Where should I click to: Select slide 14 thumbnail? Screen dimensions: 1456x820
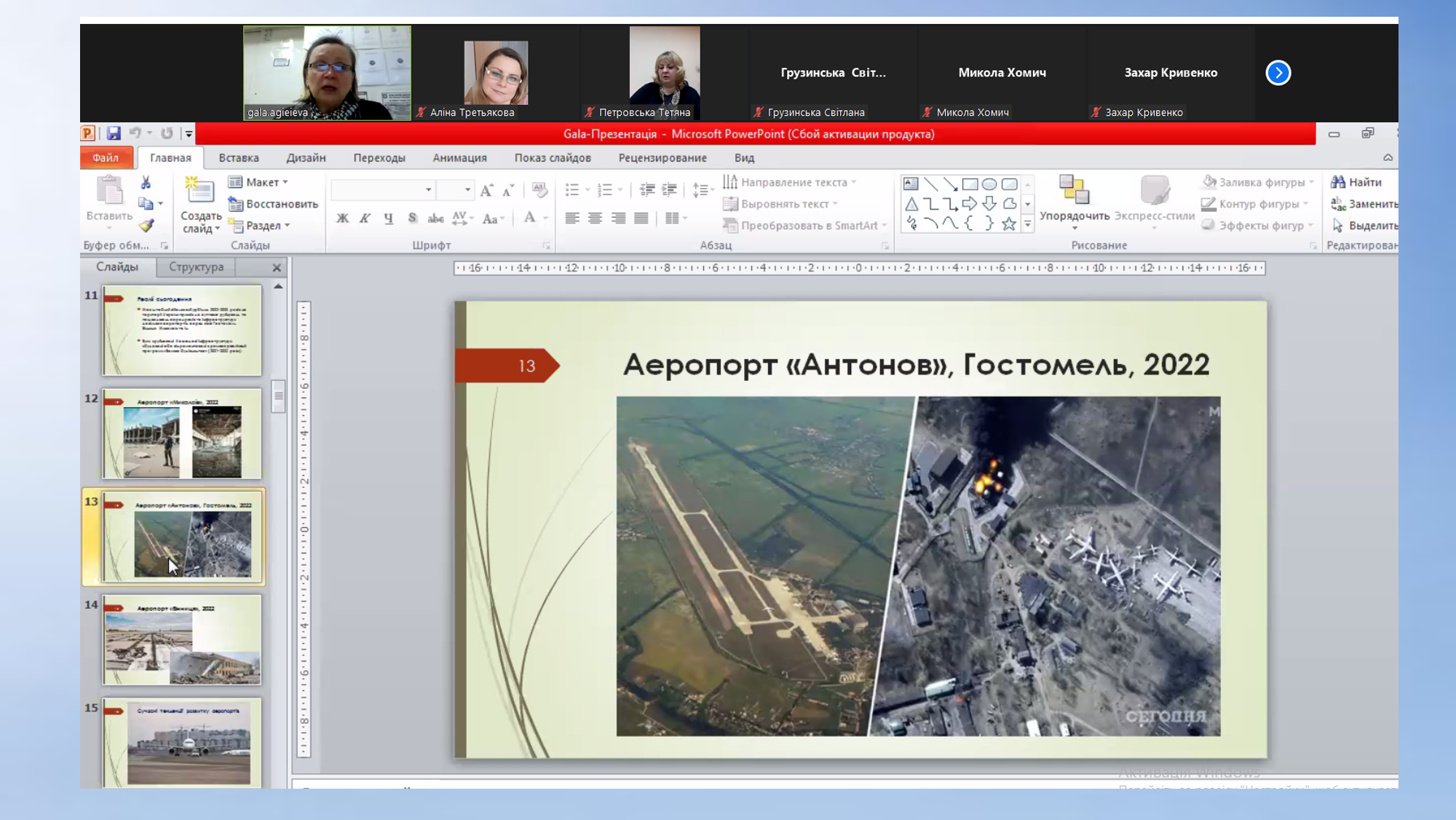182,640
